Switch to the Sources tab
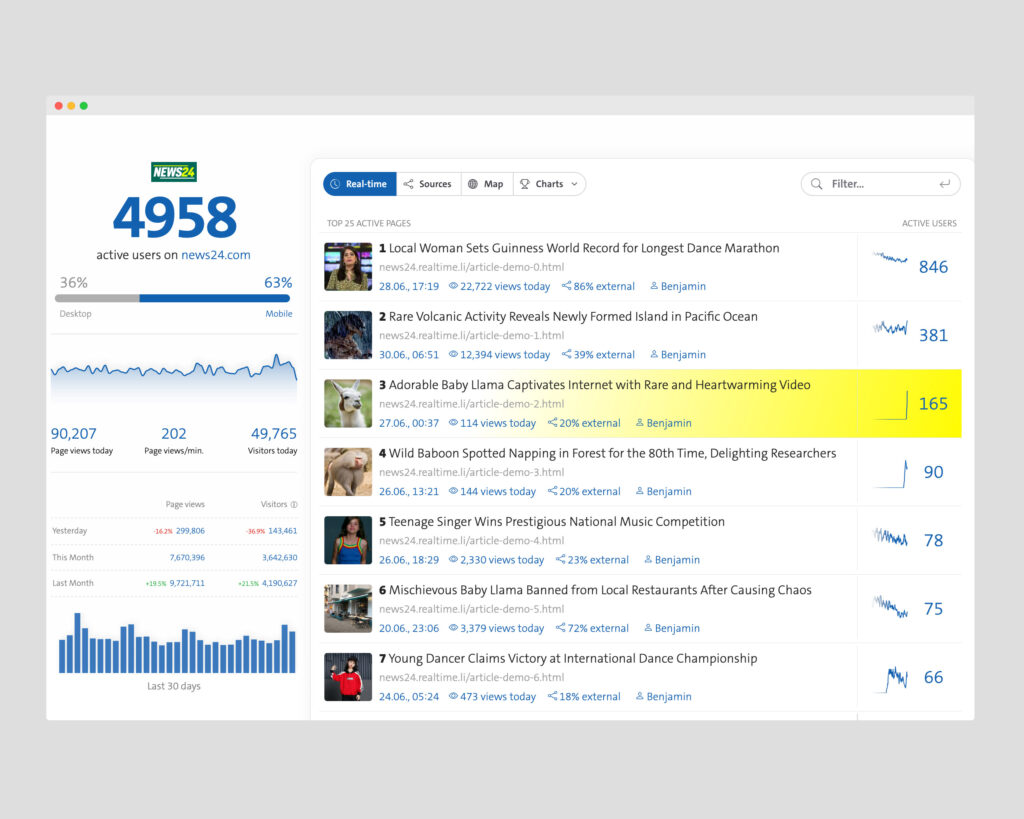This screenshot has width=1024, height=819. coord(427,184)
